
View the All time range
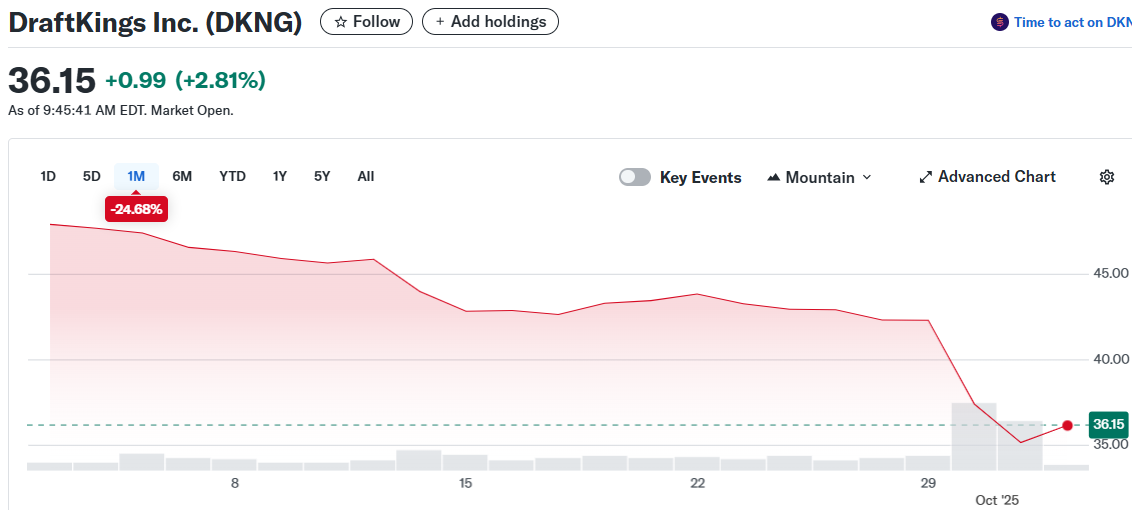coord(366,176)
